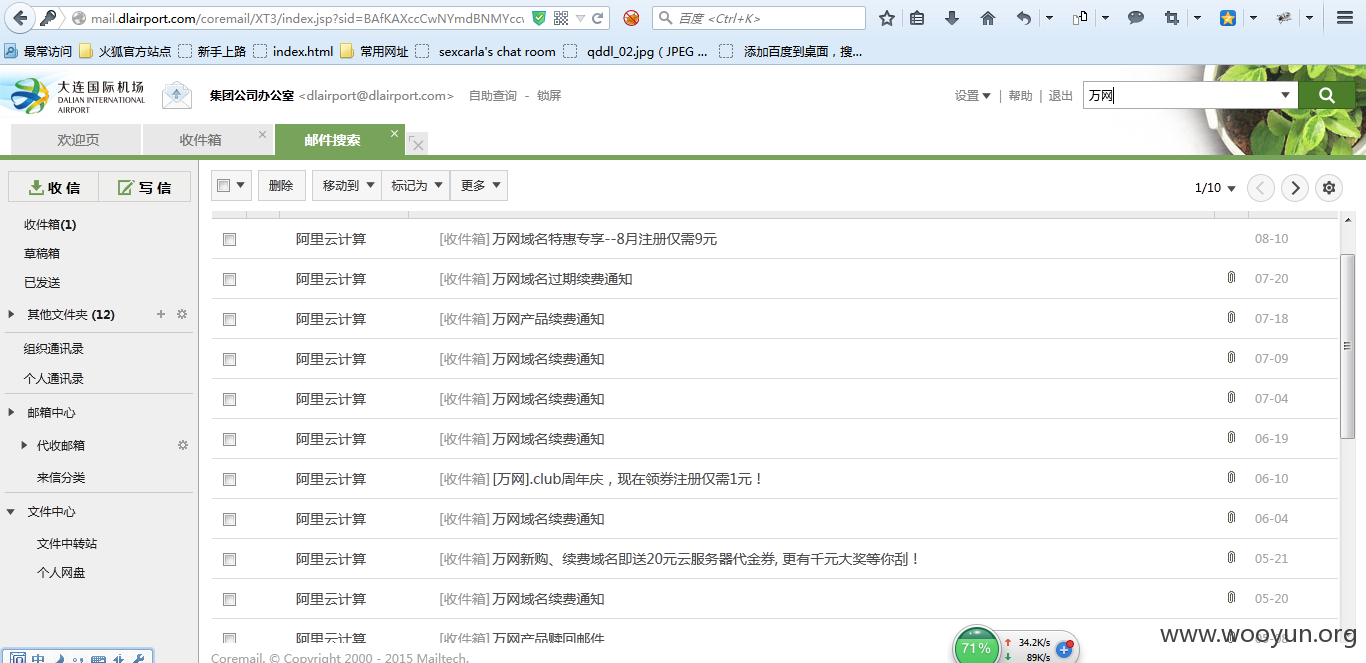Go to previous page of search results
Viewport: 1366px width, 663px height.
pyautogui.click(x=1261, y=187)
